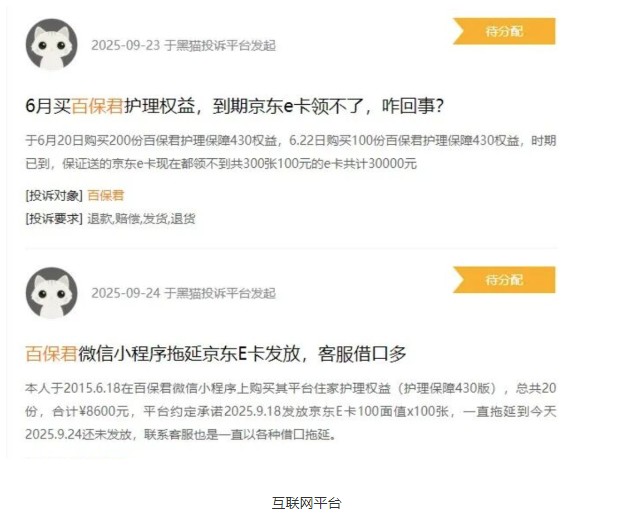Image resolution: width=644 pixels, height=519 pixels.
Task: Click the cat avatar of the 2025-09-23 complaint
Action: pos(51,44)
